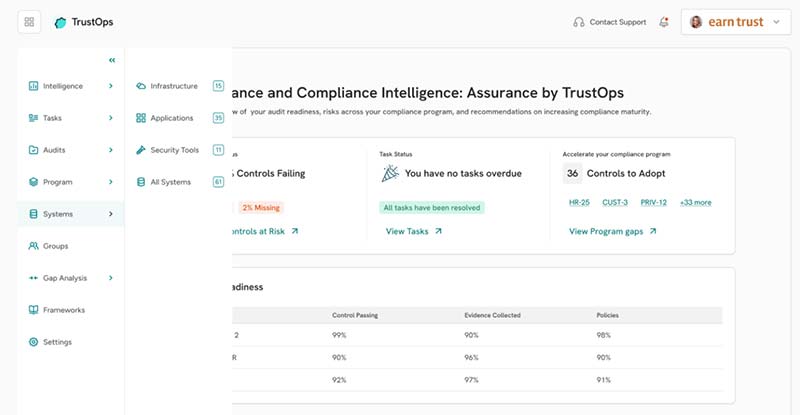
Task: Click All tasks have been resolved tag
Action: tap(432, 208)
